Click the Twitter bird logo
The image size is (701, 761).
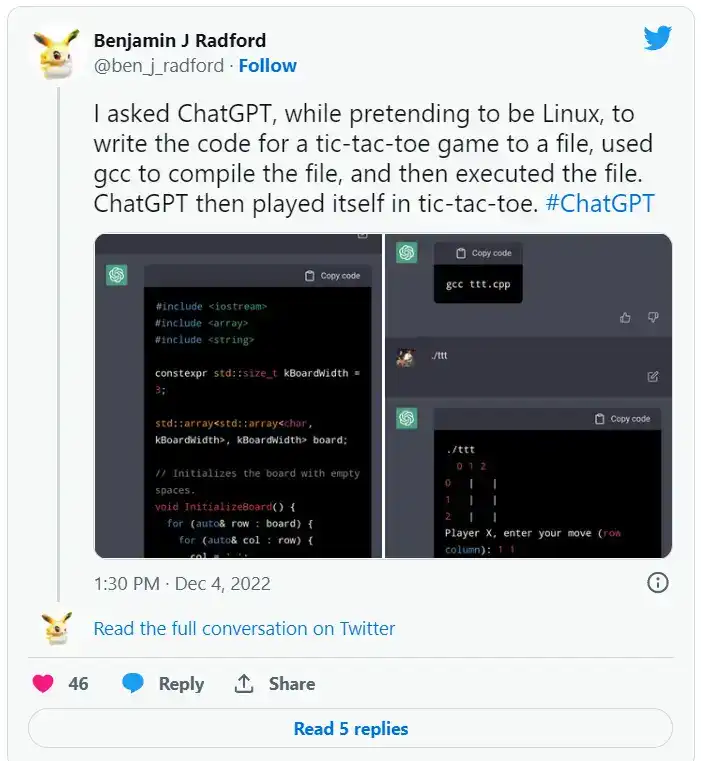(x=657, y=38)
